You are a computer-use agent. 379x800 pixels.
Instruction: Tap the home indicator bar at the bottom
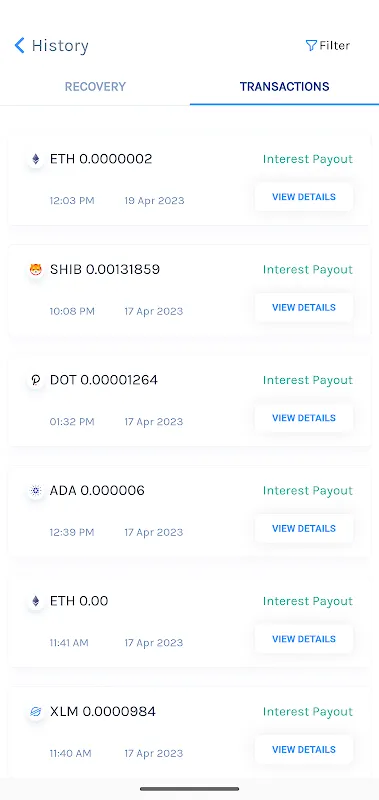[x=190, y=789]
